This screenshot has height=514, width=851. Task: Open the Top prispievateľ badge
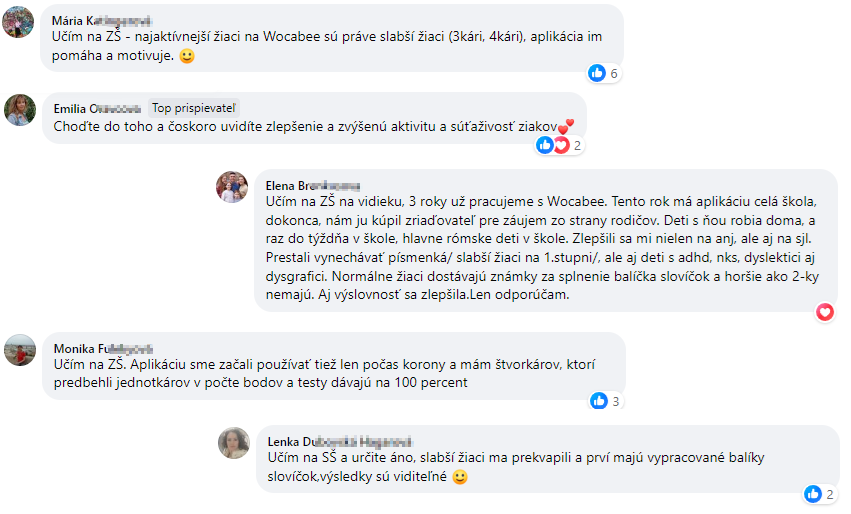click(x=194, y=108)
